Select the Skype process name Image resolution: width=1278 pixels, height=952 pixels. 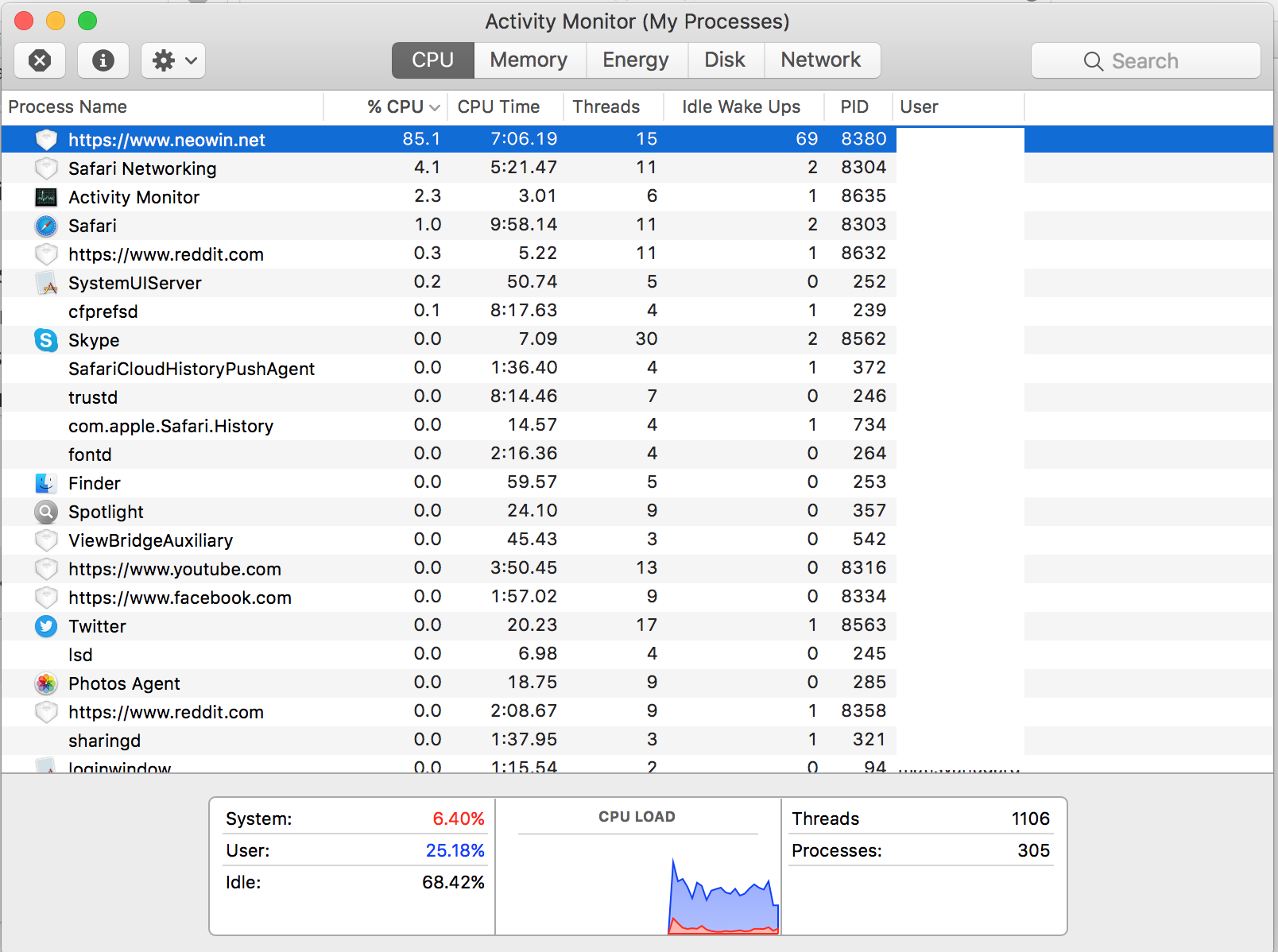(94, 340)
